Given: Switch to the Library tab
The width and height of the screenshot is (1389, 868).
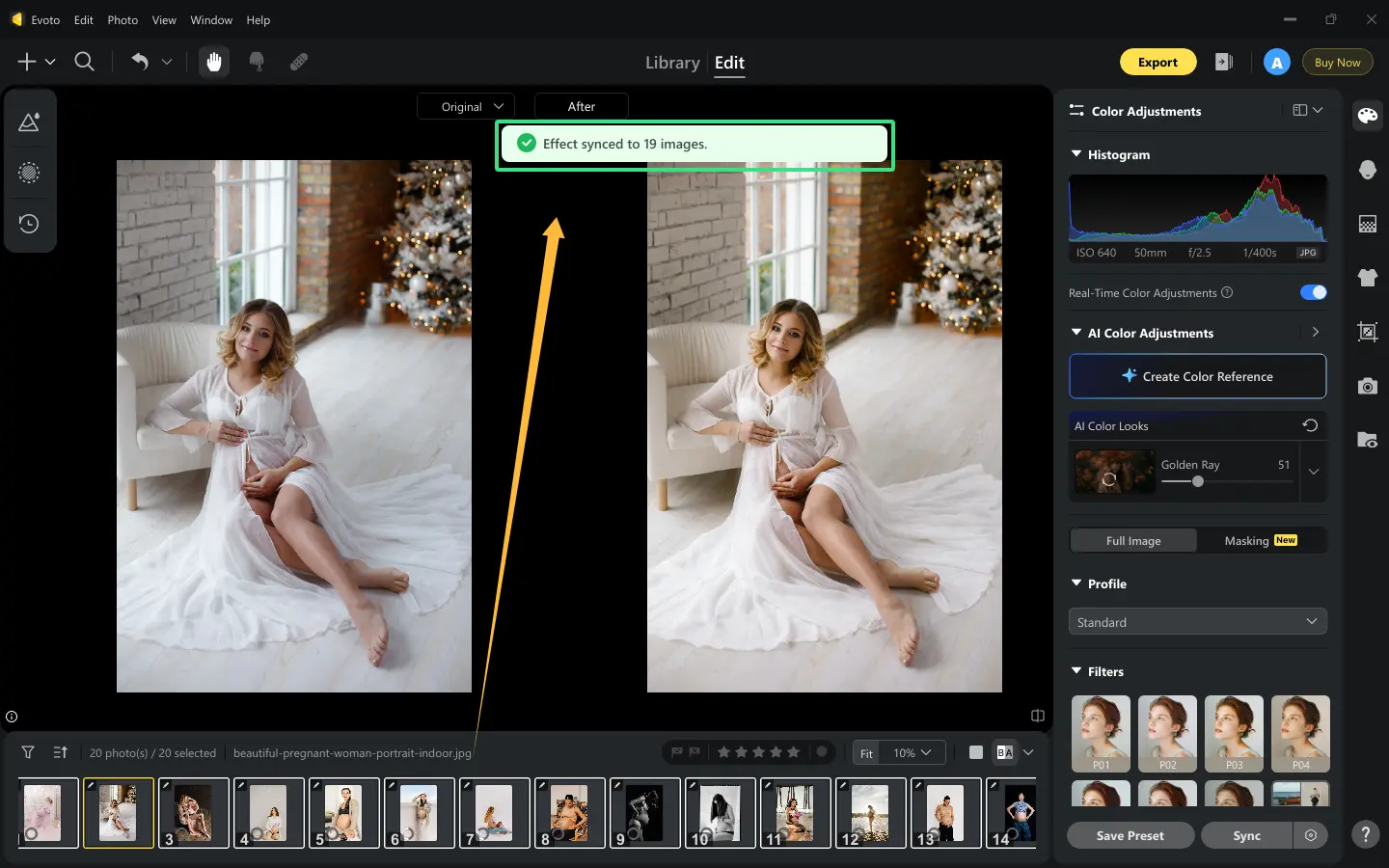Looking at the screenshot, I should pyautogui.click(x=672, y=63).
